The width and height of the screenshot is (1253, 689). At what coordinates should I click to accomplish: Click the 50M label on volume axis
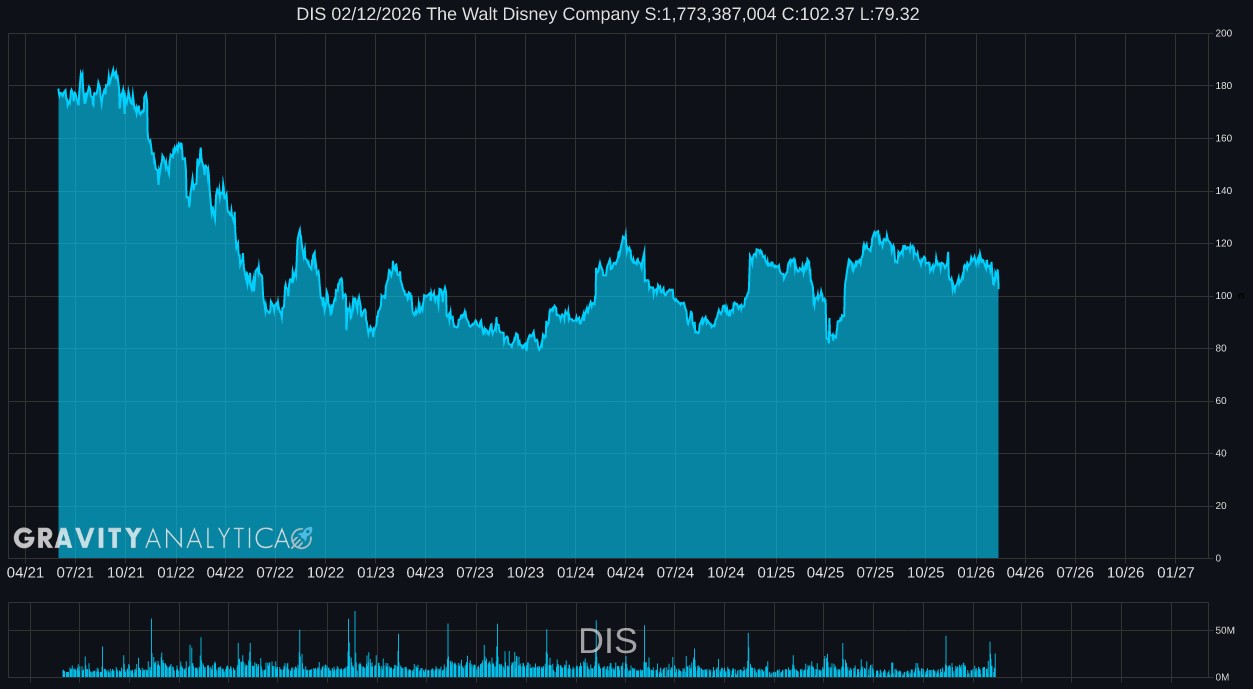pyautogui.click(x=1224, y=631)
